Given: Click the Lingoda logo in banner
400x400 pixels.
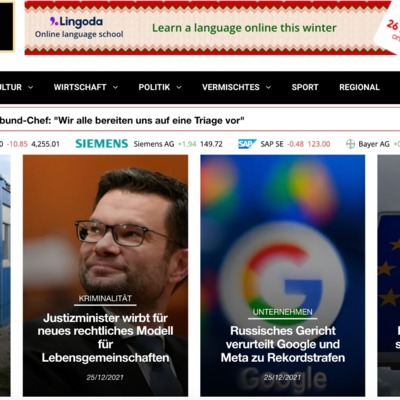Looking at the screenshot, I should point(76,22).
